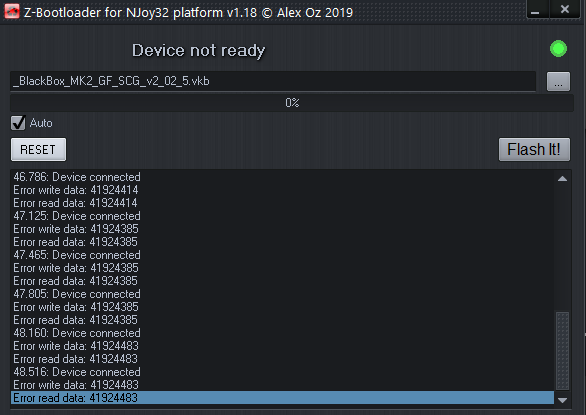Click the scroll up arrow in log
586x415 pixels.
pyautogui.click(x=562, y=179)
